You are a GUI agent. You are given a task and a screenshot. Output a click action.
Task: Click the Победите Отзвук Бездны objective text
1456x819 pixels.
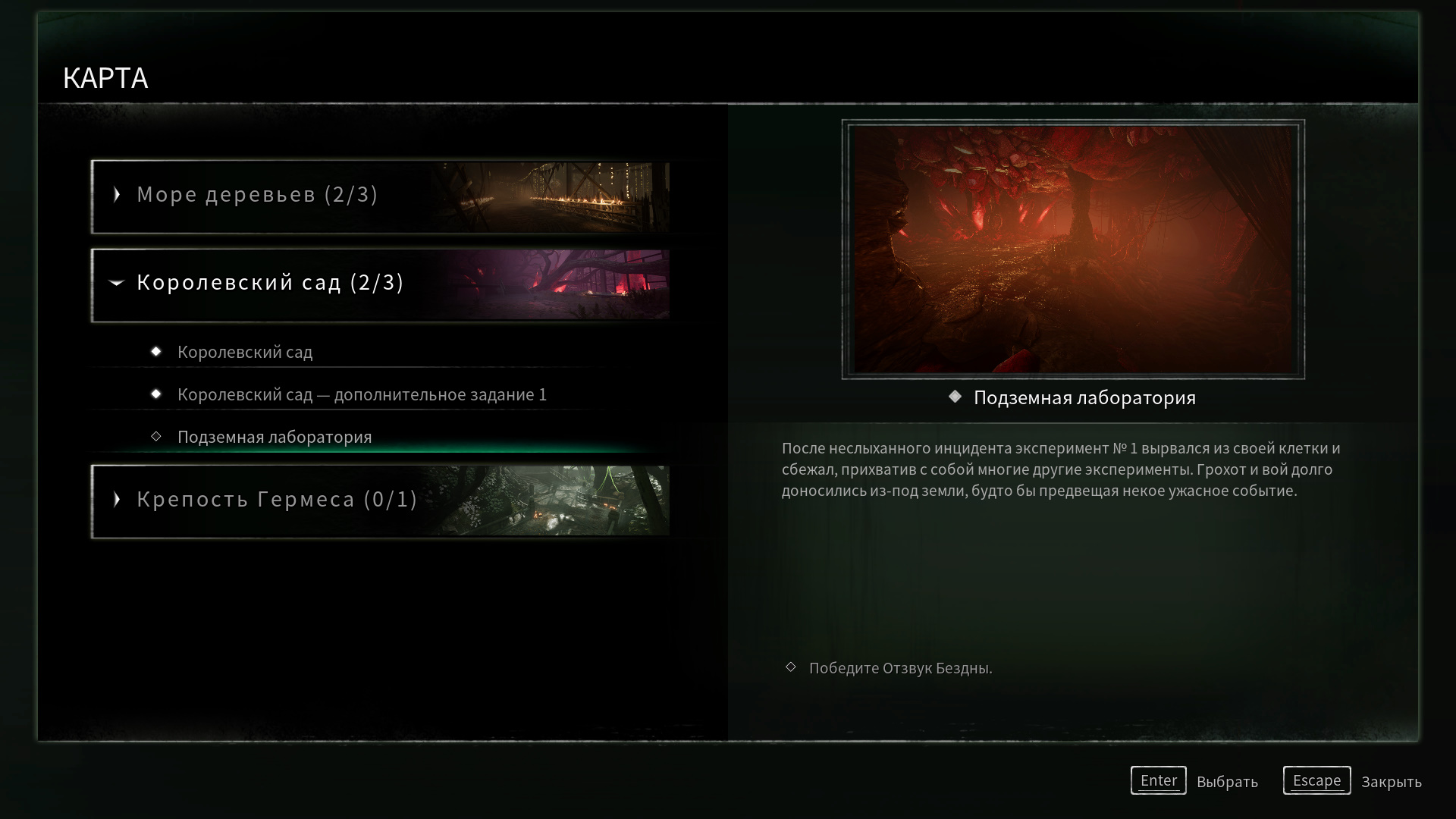(900, 668)
